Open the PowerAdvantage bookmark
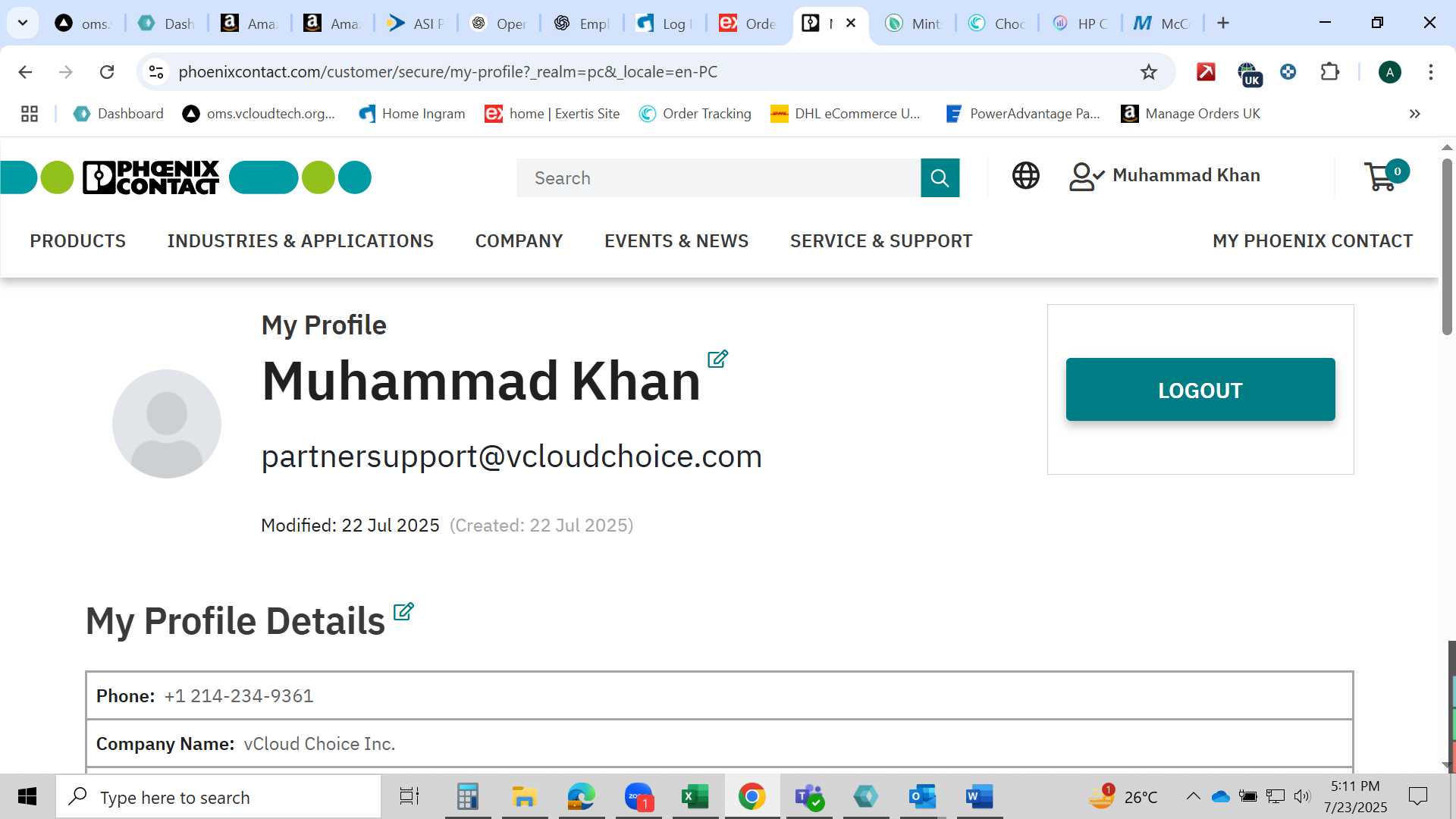1456x819 pixels. tap(1023, 114)
